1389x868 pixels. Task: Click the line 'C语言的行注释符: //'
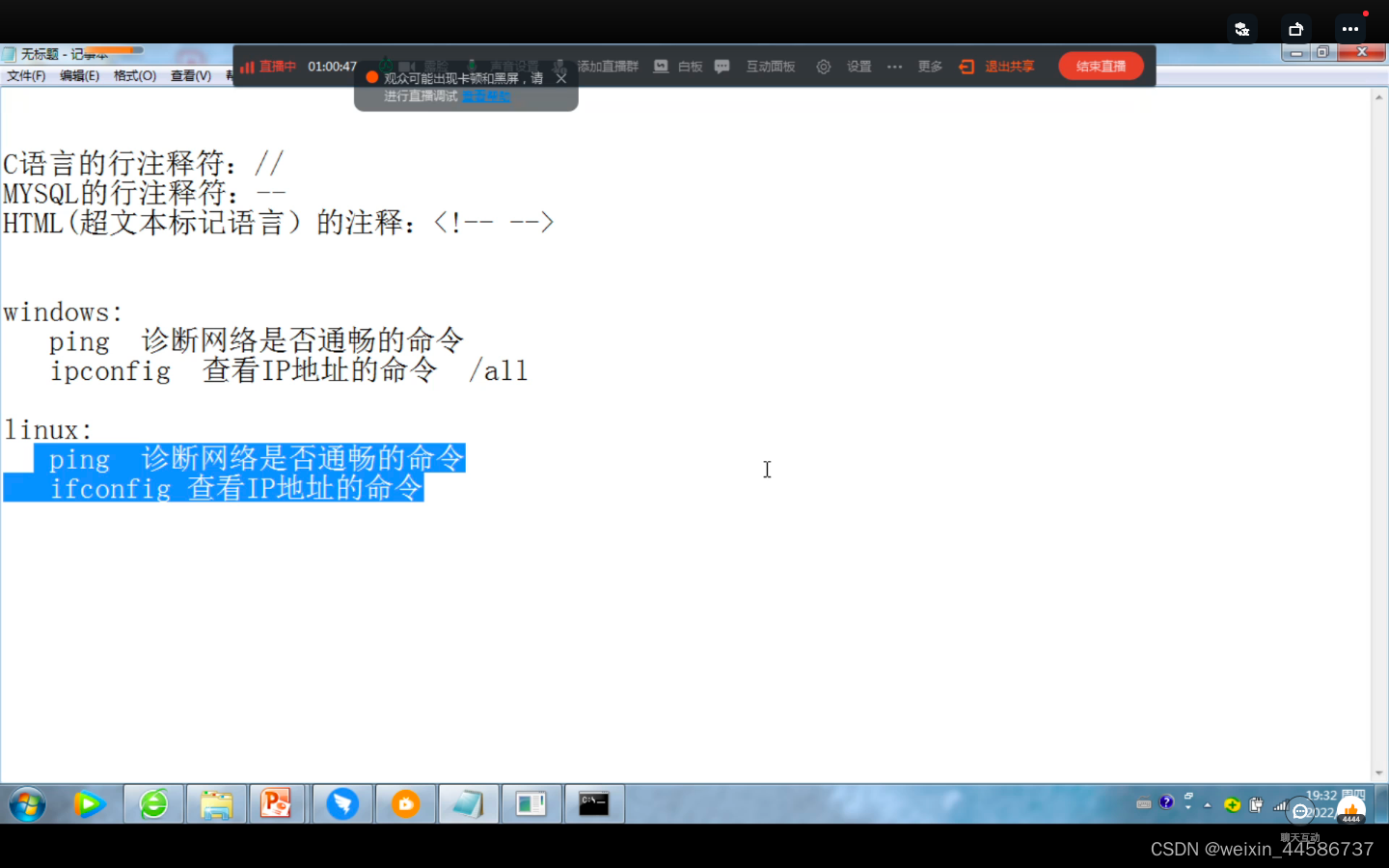coord(143,163)
